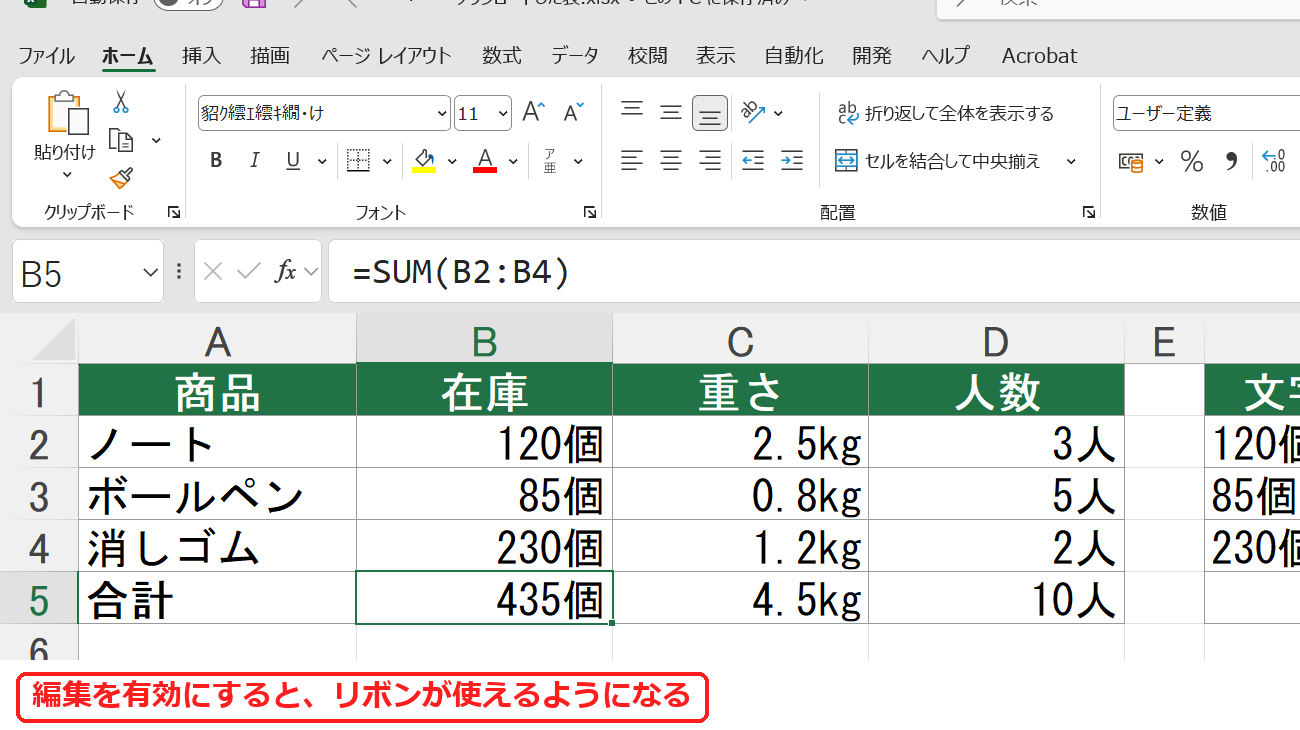Click the Paste clipboard icon
This screenshot has width=1300, height=730.
click(67, 113)
